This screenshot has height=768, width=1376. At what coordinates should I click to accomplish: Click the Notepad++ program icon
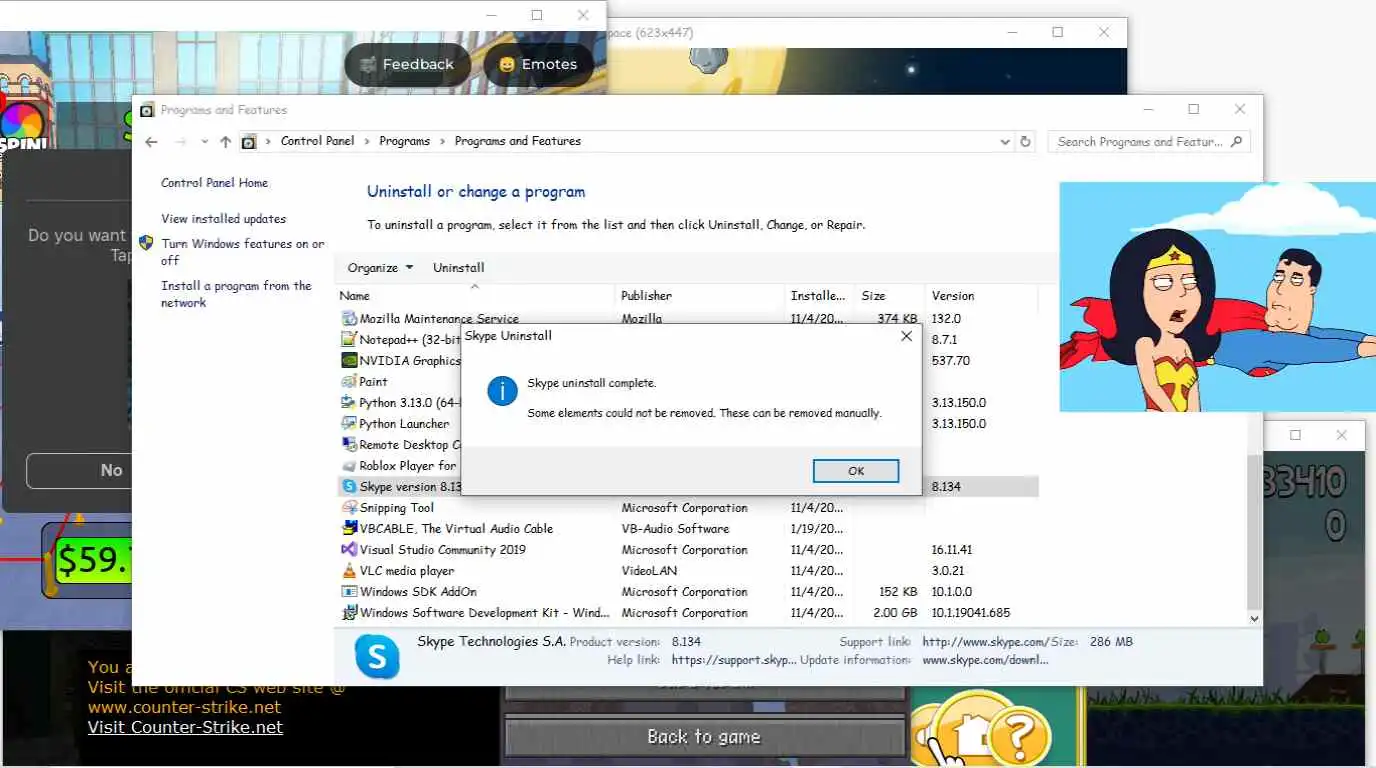(x=349, y=340)
